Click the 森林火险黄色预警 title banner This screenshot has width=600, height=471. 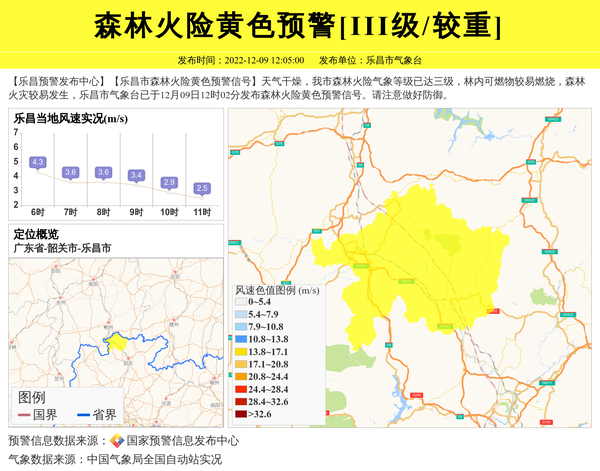click(x=300, y=25)
